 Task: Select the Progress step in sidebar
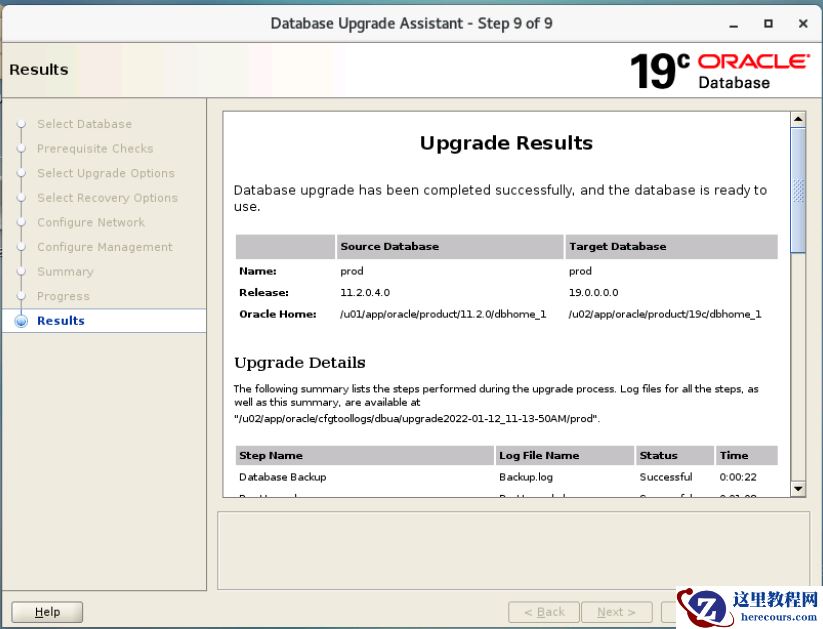coord(63,296)
